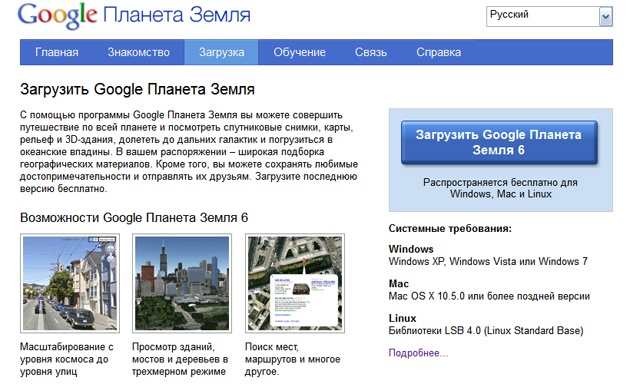Click text Распространяется бесплатно для Windows, Mac
The image size is (640, 384).
[500, 188]
